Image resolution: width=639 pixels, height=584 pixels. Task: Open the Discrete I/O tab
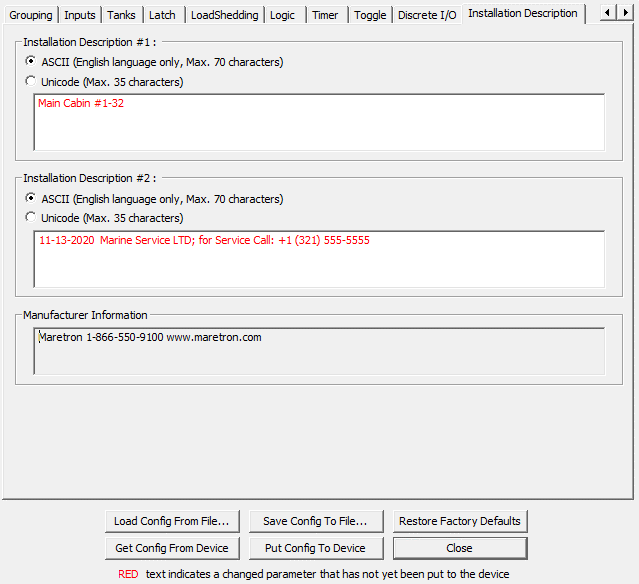(x=427, y=15)
